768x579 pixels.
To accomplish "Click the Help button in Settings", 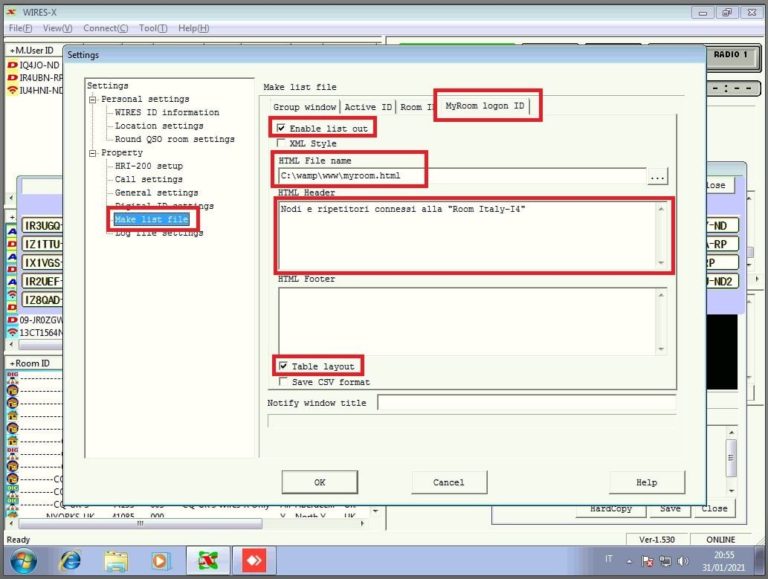I will click(647, 482).
